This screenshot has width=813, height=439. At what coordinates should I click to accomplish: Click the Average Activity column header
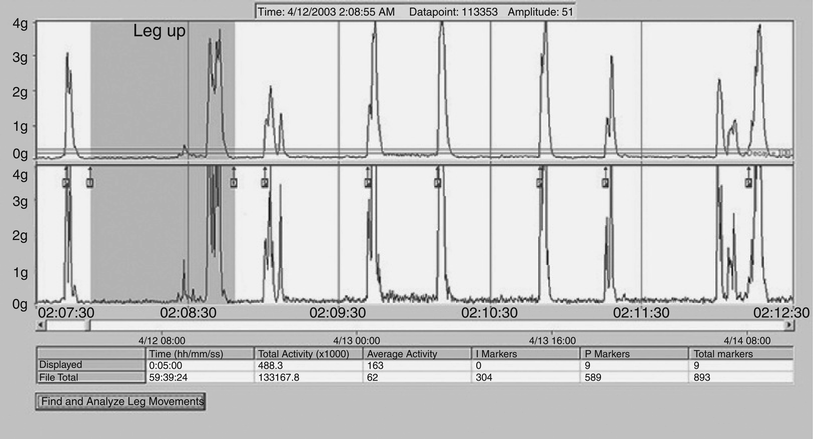pyautogui.click(x=417, y=353)
